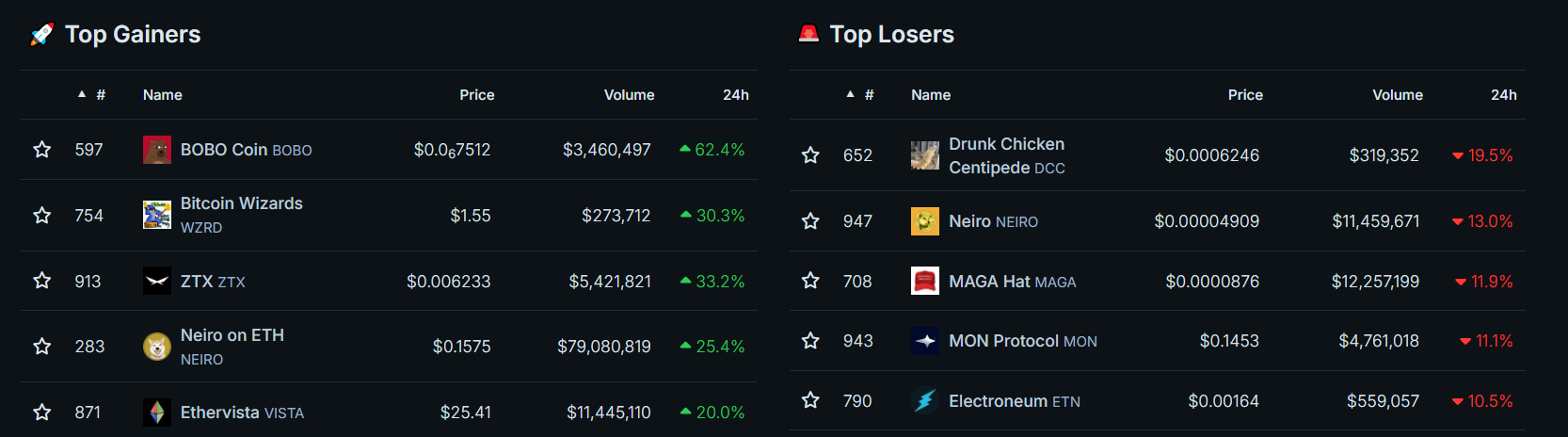Click the Neiro on ETH logo

(x=156, y=347)
